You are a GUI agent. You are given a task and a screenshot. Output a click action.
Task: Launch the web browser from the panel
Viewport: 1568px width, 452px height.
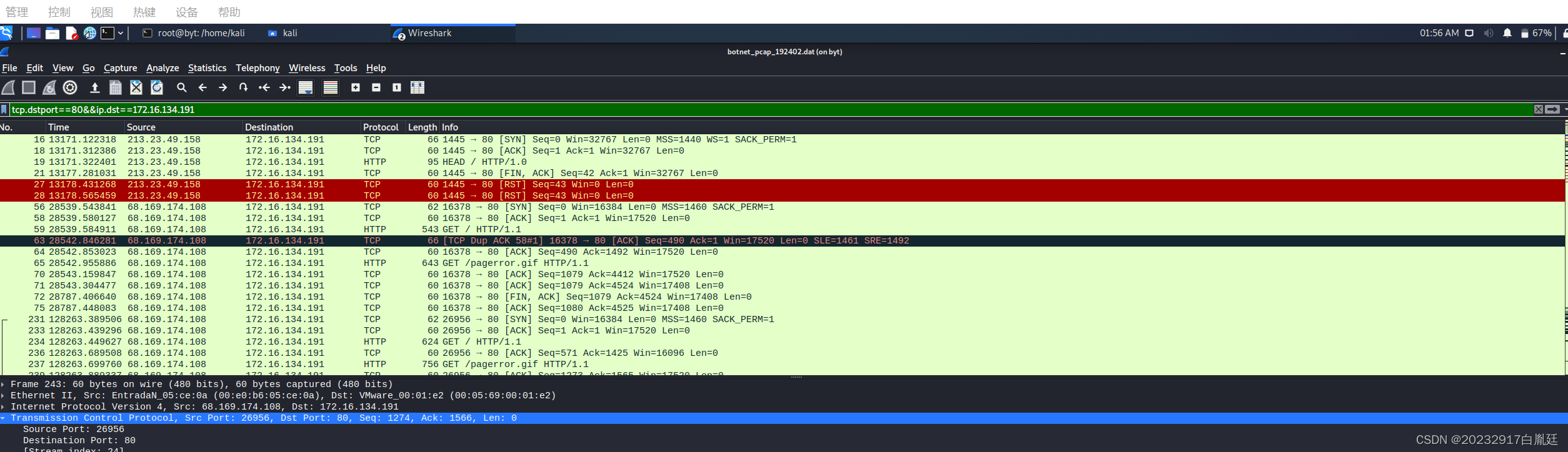90,33
